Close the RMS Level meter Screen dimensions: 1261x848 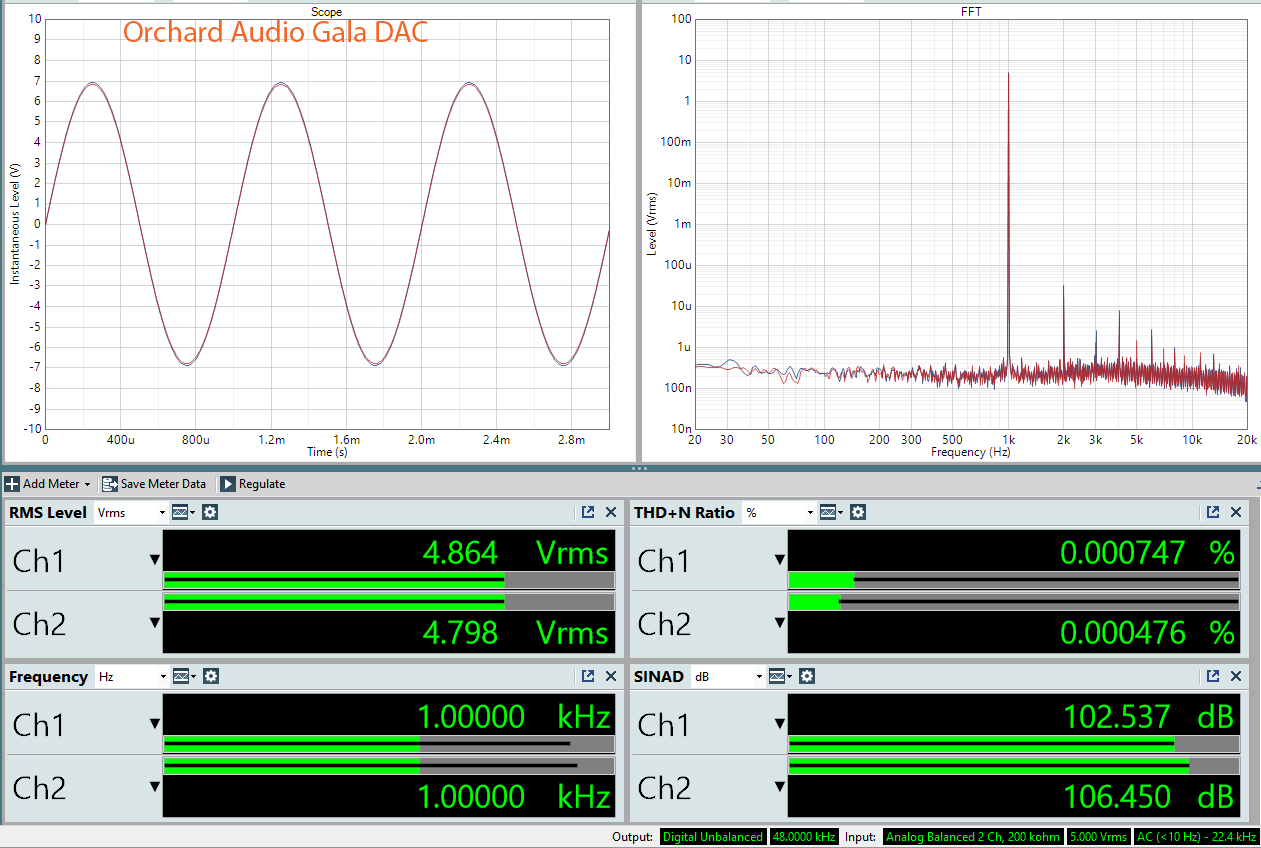coord(611,512)
